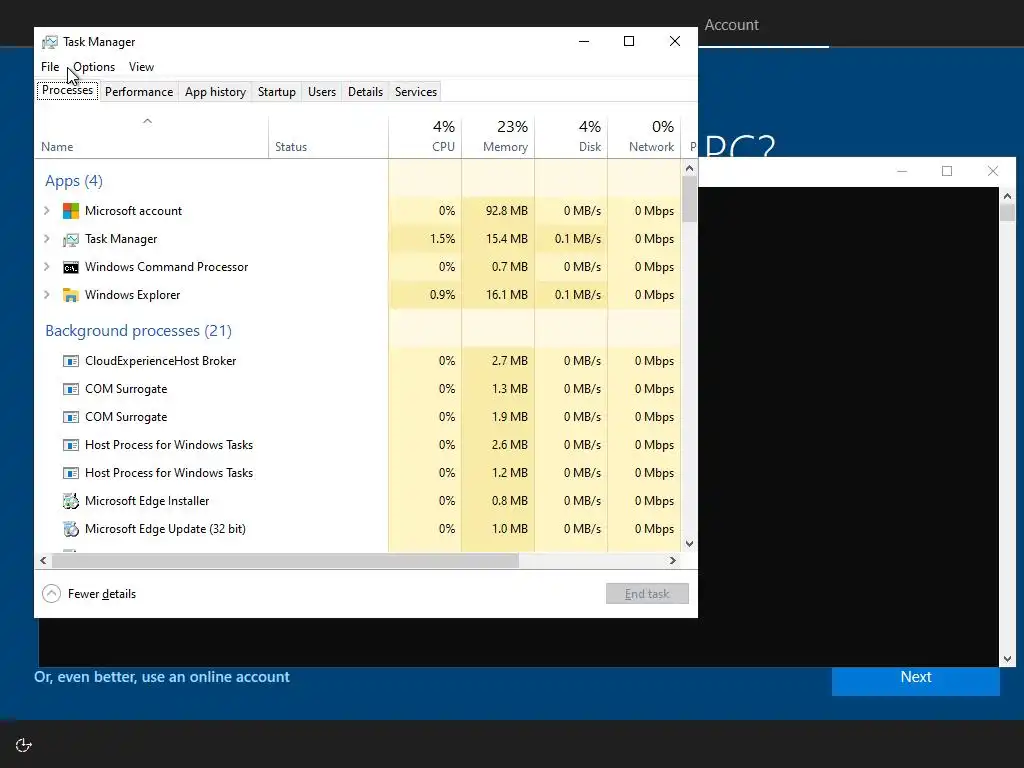
Task: Sort processes by Memory column
Action: coord(498,138)
